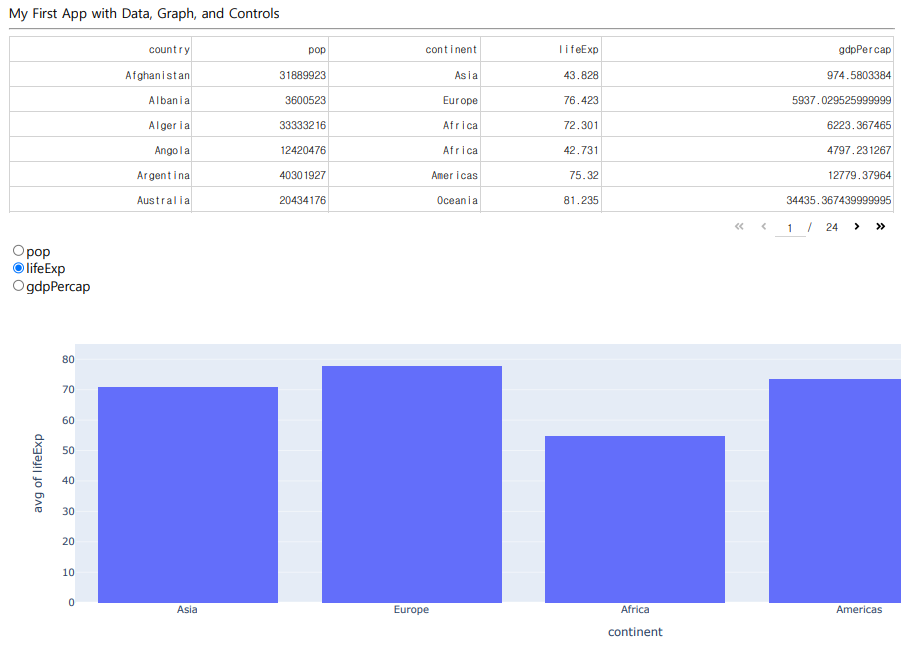Select the Australia country cell

[x=101, y=200]
